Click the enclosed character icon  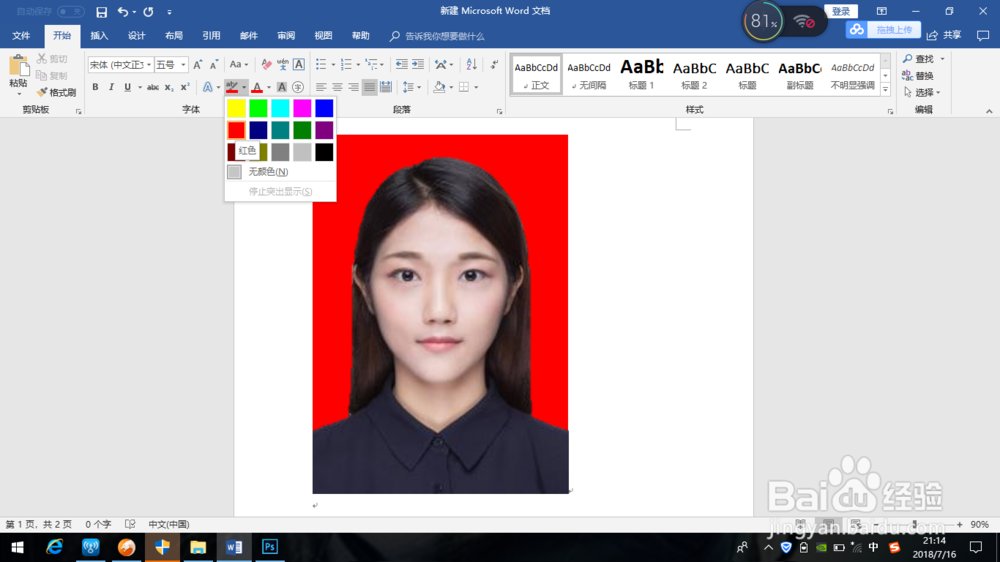click(x=298, y=87)
